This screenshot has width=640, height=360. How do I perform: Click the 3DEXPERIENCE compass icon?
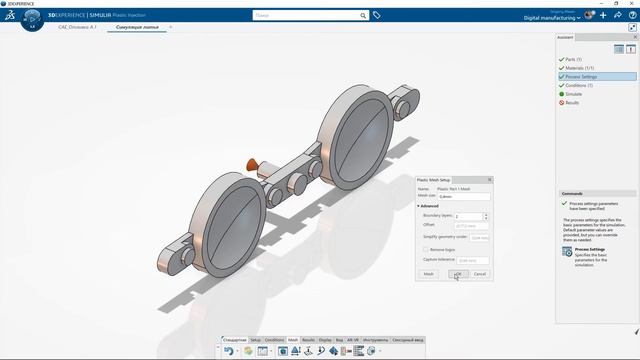32,19
